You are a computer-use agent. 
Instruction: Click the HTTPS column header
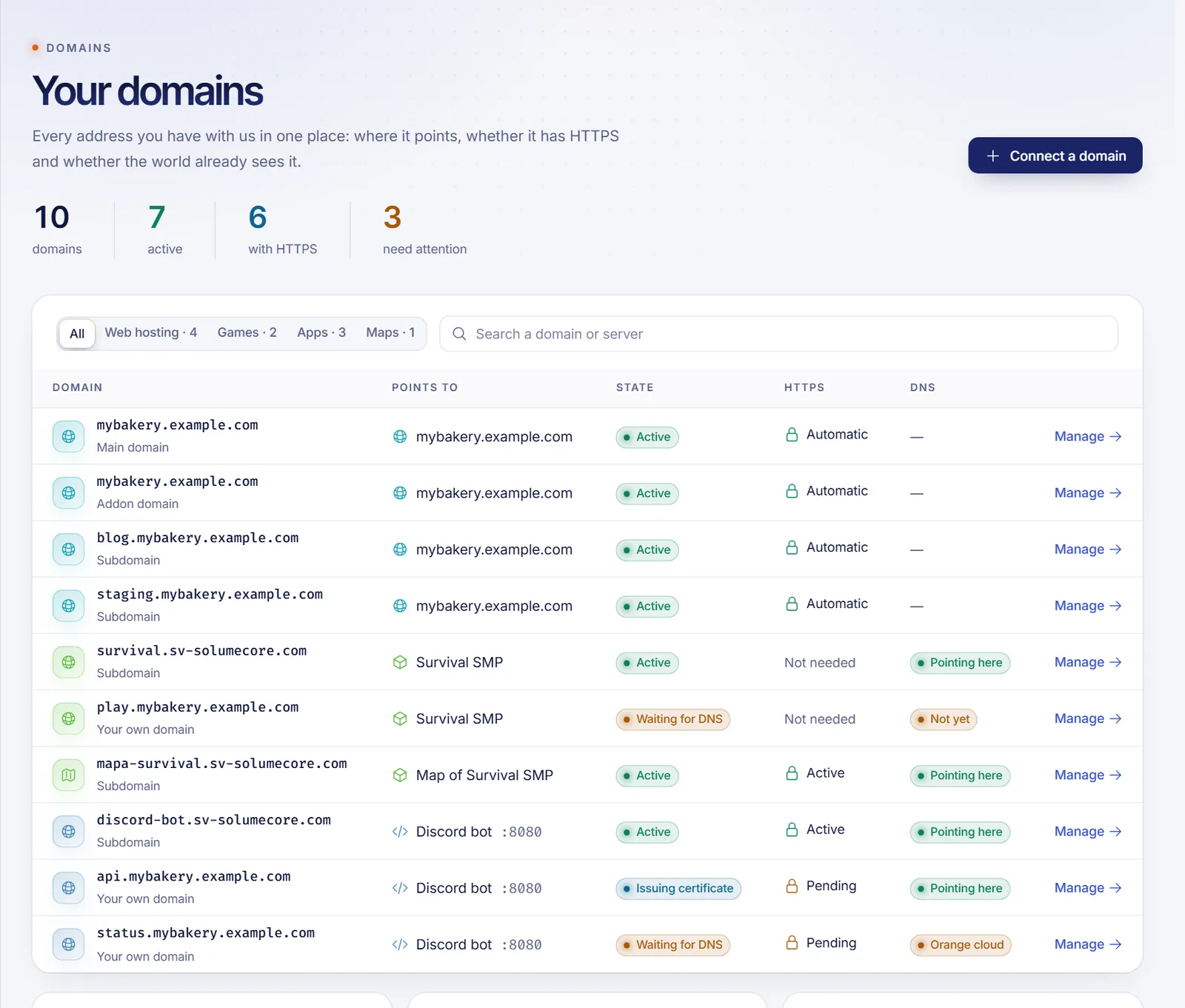[x=804, y=387]
